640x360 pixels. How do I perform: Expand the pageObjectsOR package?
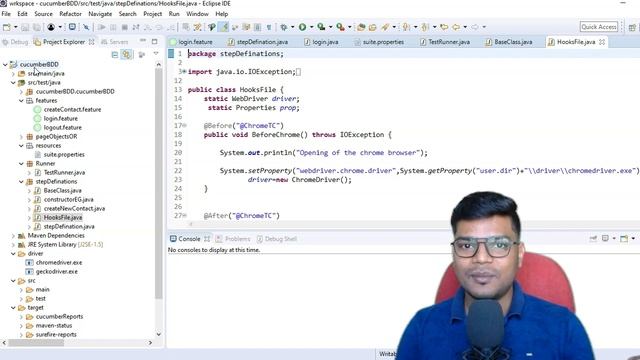[21, 137]
